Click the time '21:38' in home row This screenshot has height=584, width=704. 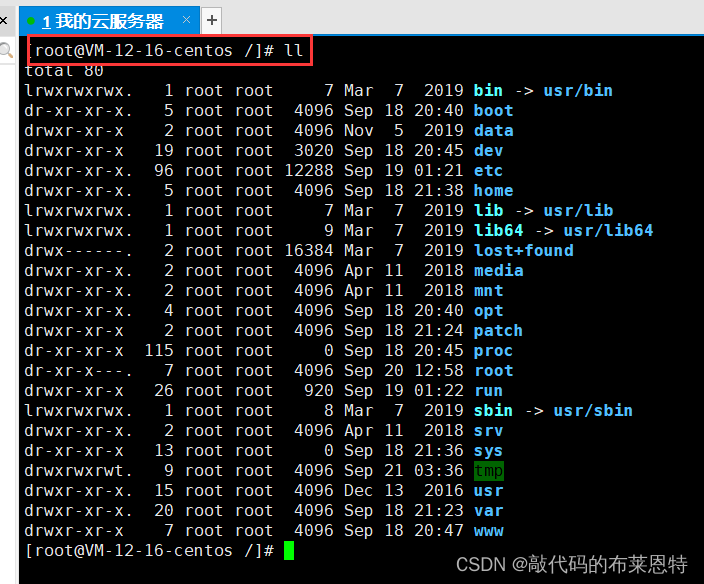point(439,191)
